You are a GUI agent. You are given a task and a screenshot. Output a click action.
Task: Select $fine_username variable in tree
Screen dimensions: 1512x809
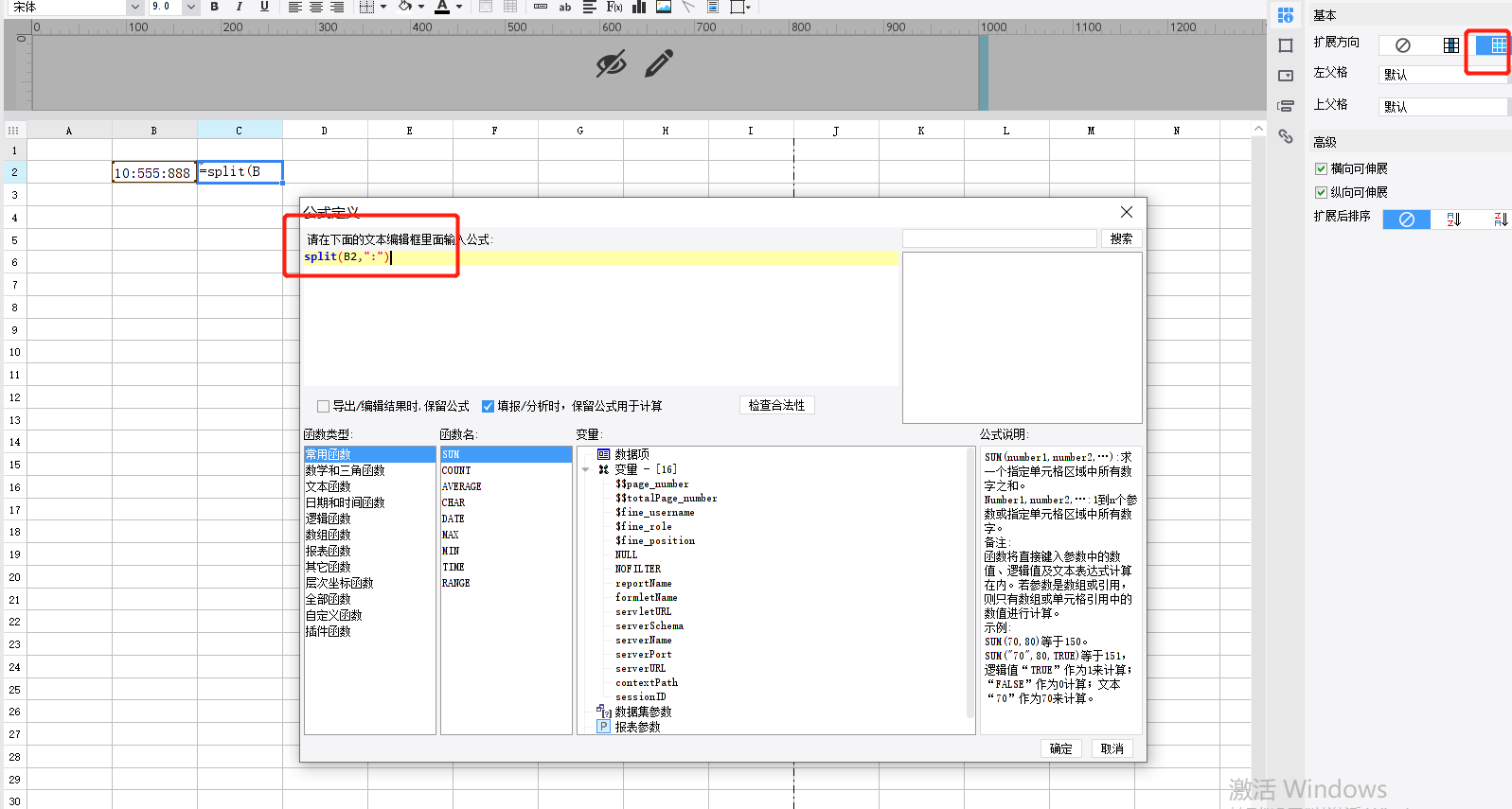tap(655, 513)
